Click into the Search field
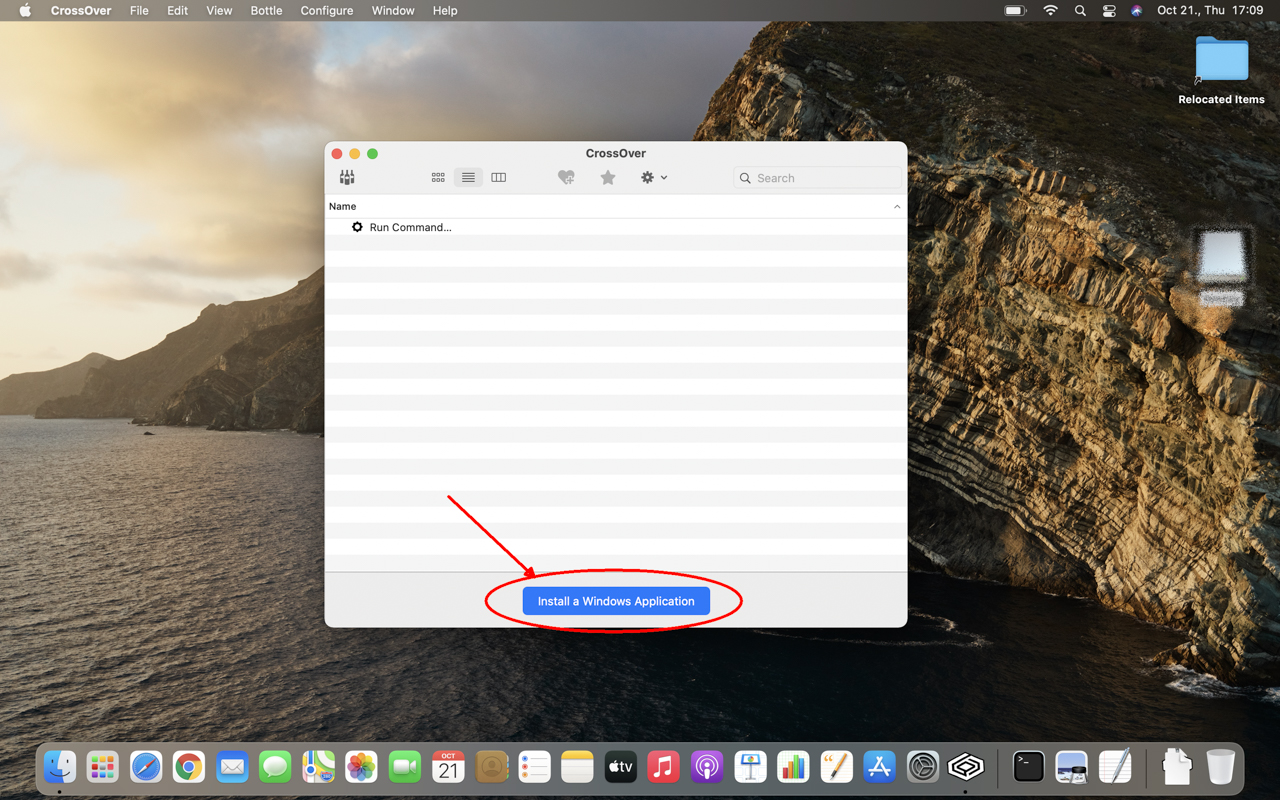This screenshot has width=1280, height=800. (x=817, y=178)
